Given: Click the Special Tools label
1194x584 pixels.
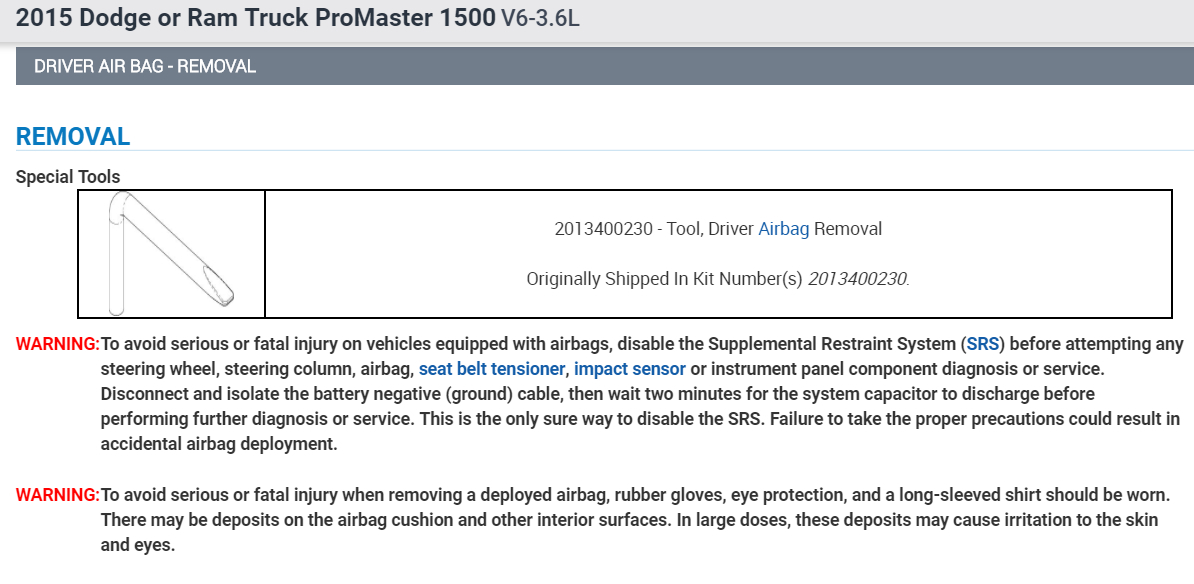Looking at the screenshot, I should [x=68, y=177].
